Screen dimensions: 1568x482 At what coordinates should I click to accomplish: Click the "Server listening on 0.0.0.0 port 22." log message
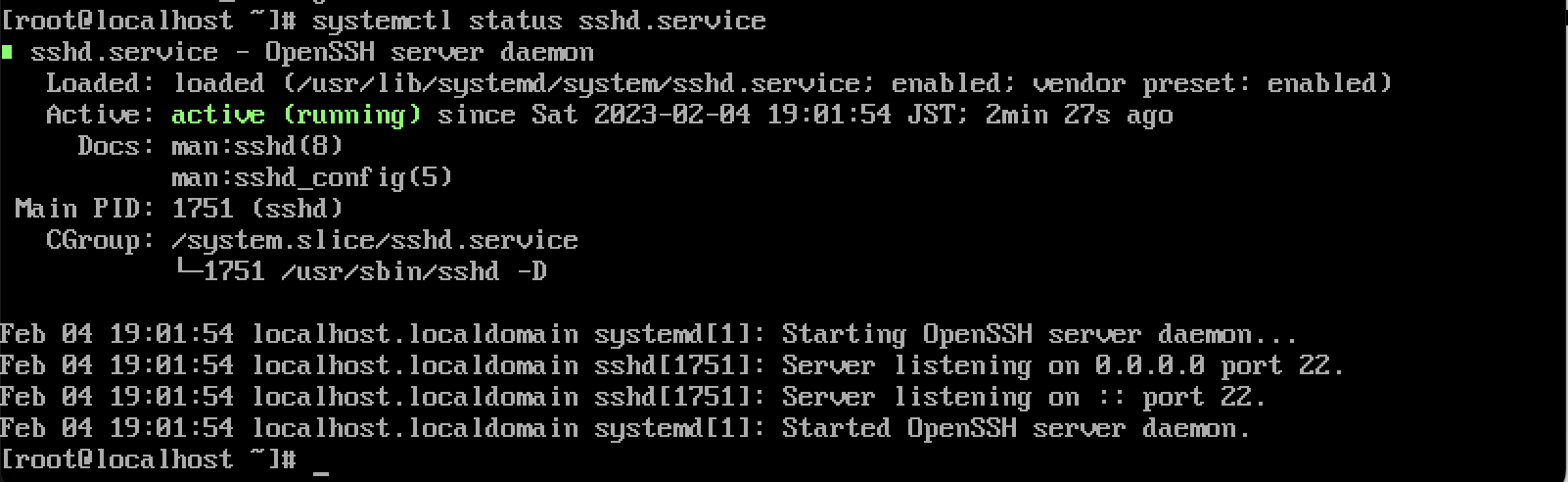(1063, 366)
